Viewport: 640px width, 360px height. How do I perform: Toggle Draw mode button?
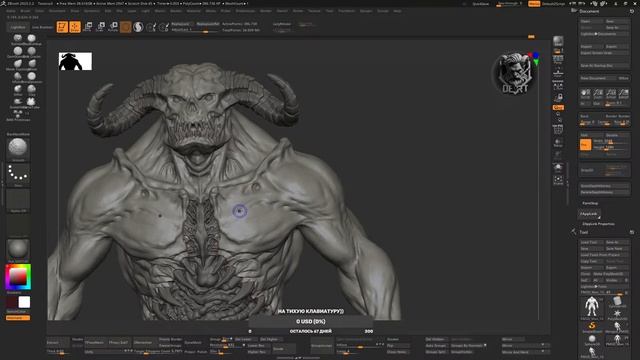pyautogui.click(x=75, y=27)
